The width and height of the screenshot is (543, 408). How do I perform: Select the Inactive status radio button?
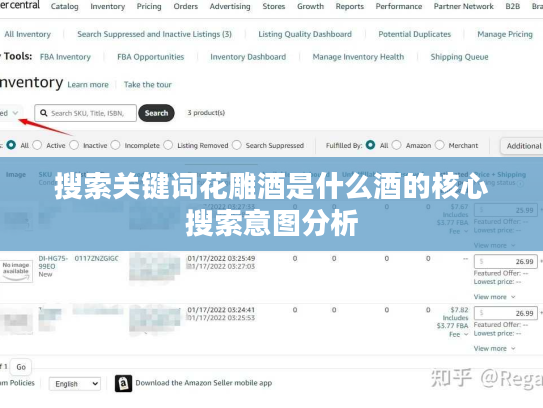(x=74, y=145)
